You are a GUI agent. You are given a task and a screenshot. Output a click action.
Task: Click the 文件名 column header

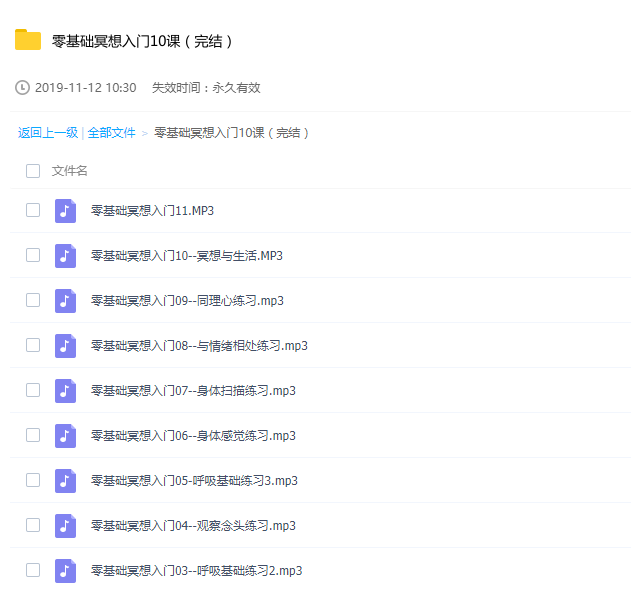[x=69, y=171]
